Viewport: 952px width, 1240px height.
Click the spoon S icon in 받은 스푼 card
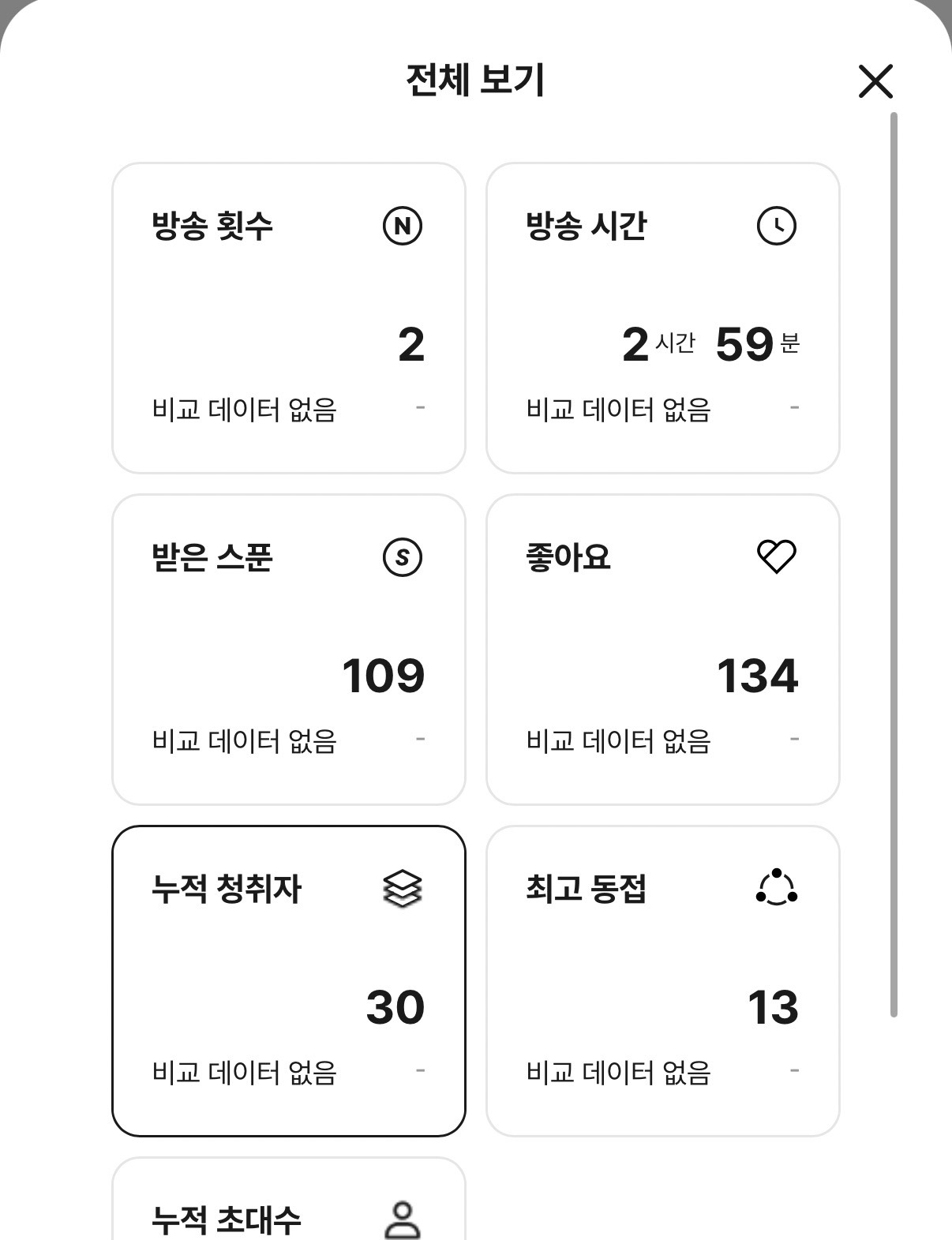[403, 557]
